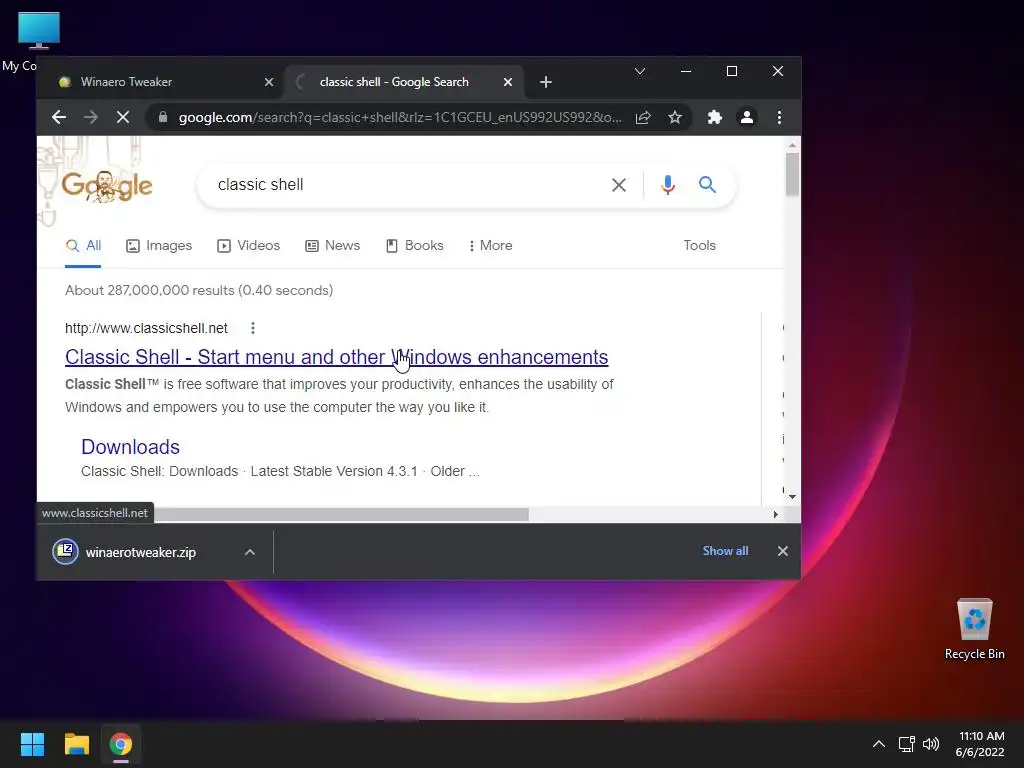Open a new browser tab

(x=546, y=82)
